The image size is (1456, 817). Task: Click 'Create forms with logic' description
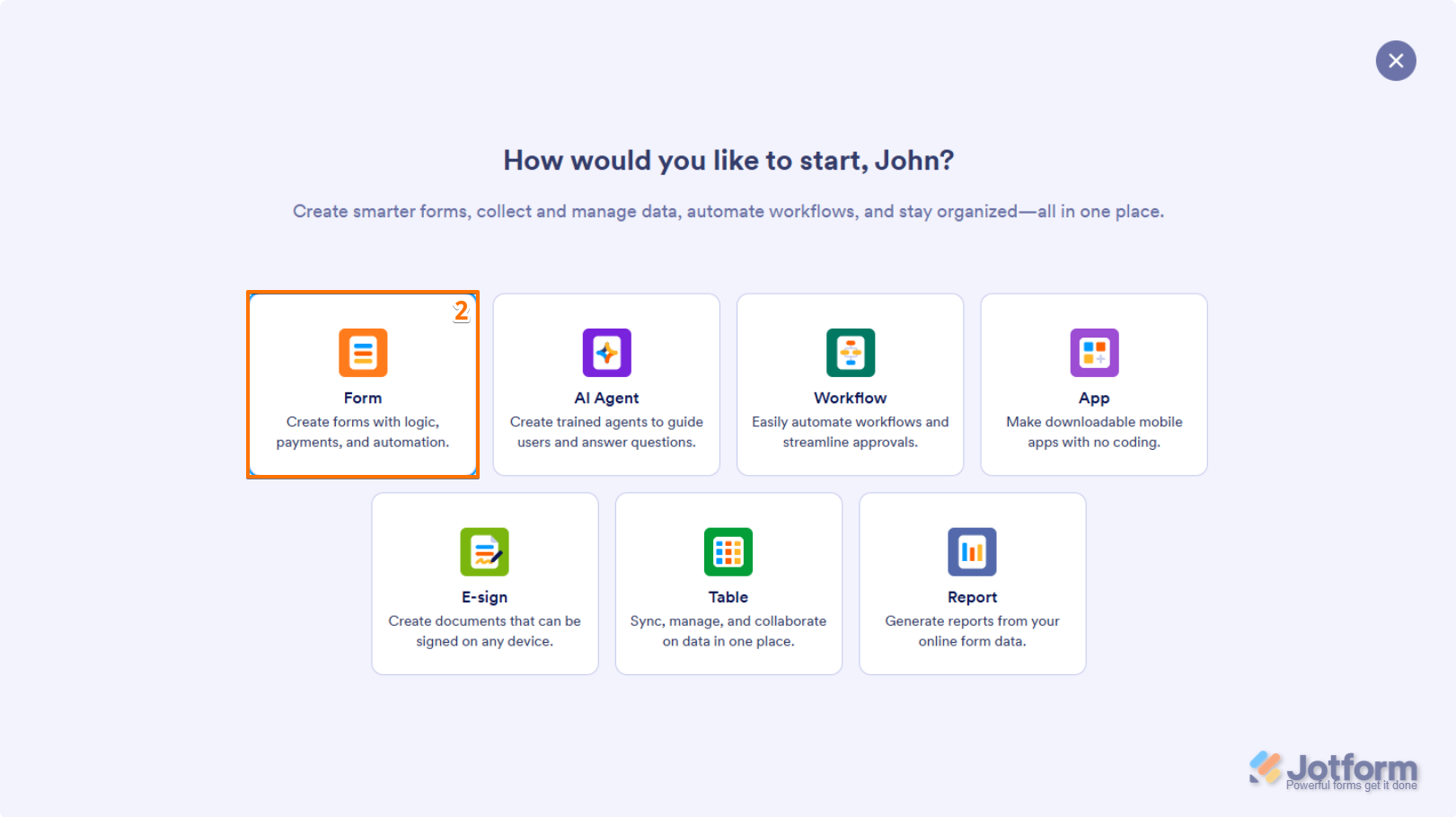point(363,432)
